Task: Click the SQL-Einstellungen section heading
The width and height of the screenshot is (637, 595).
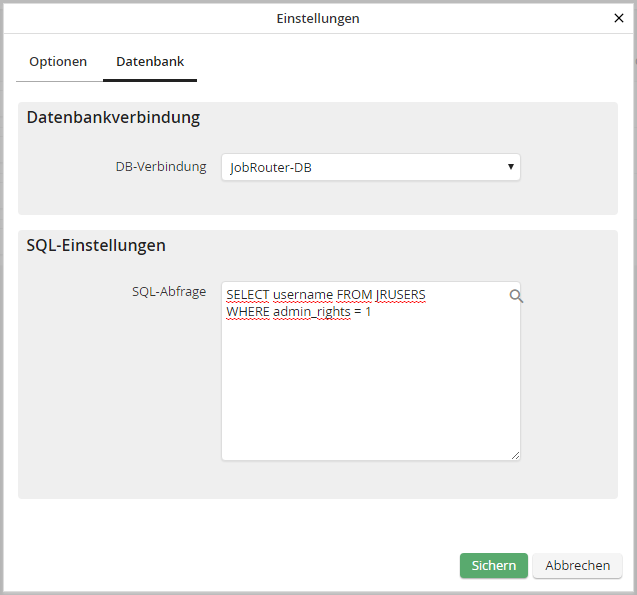Action: [x=96, y=245]
